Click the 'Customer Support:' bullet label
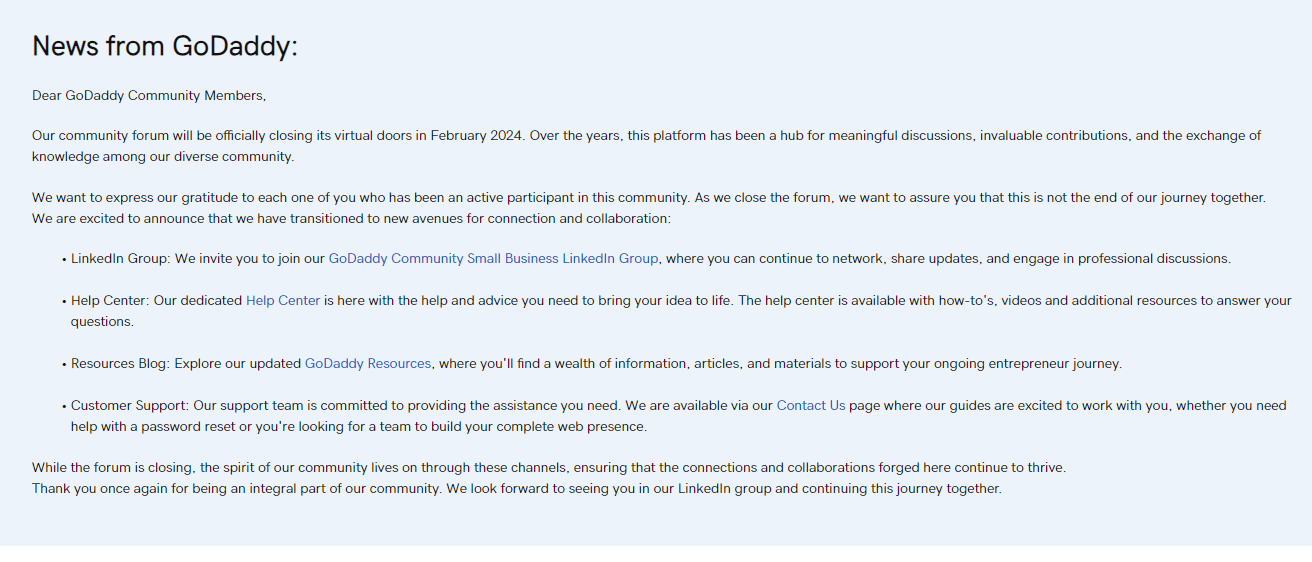 pyautogui.click(x=130, y=406)
